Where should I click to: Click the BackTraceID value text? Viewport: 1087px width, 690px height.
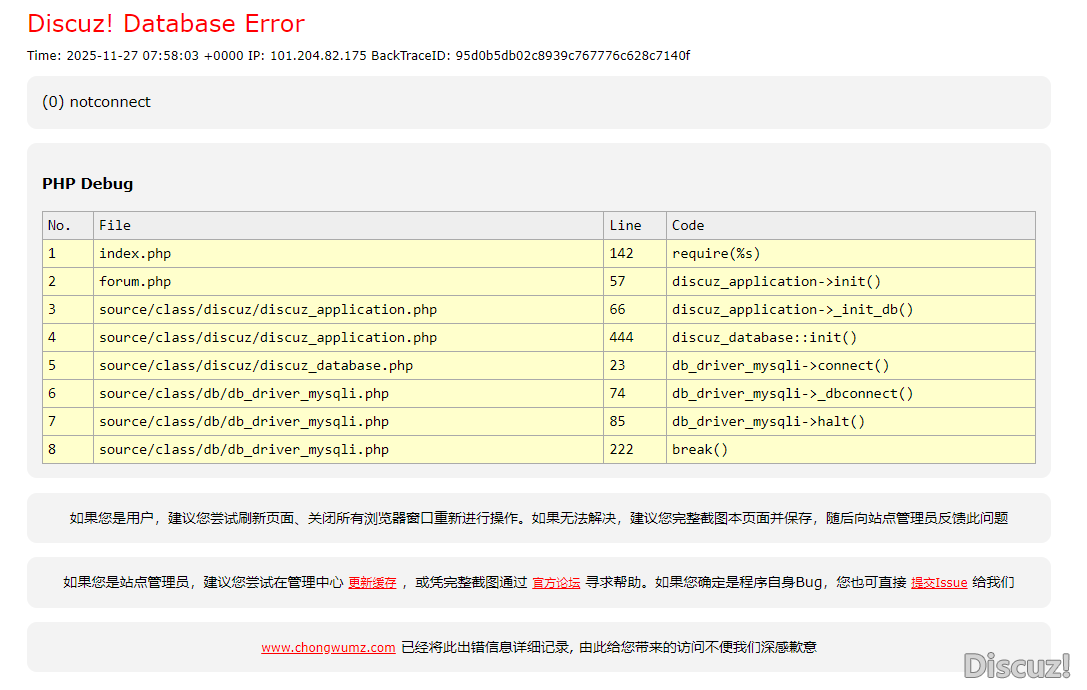click(572, 56)
